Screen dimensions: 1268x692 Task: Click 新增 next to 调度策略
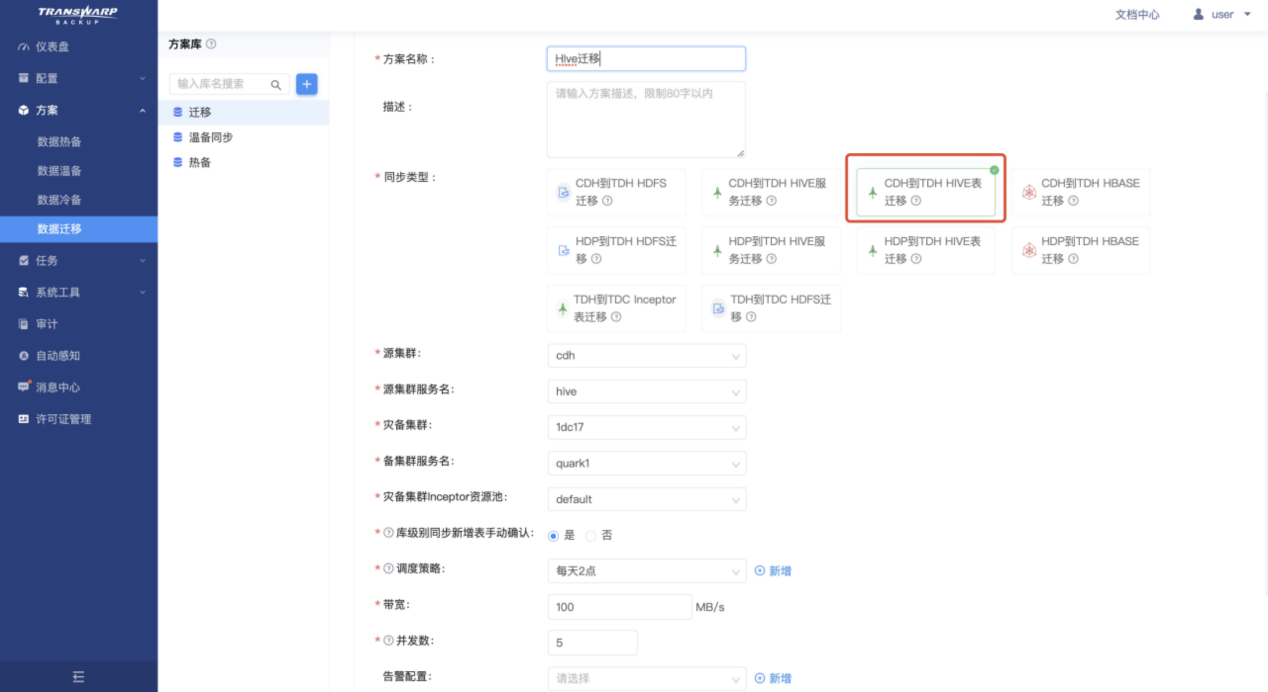pyautogui.click(x=773, y=571)
